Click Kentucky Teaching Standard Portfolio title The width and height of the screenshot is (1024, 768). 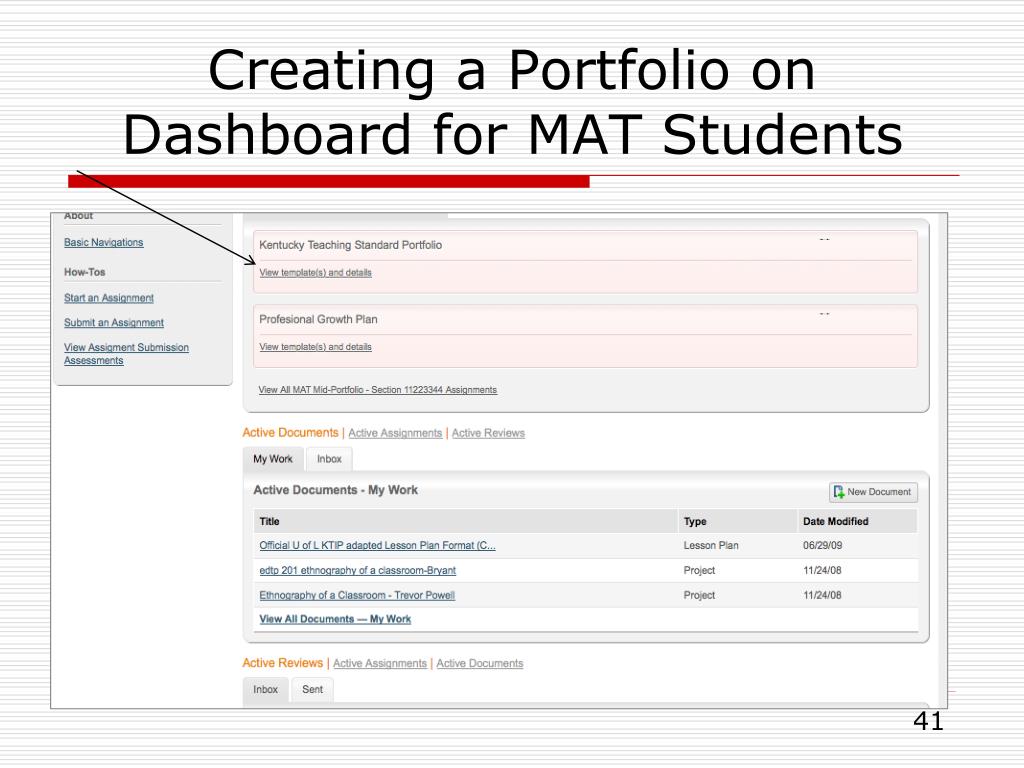[350, 245]
